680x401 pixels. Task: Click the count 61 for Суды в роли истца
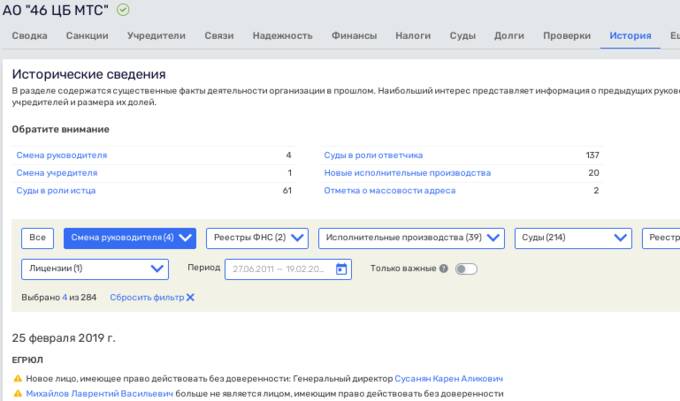click(287, 191)
